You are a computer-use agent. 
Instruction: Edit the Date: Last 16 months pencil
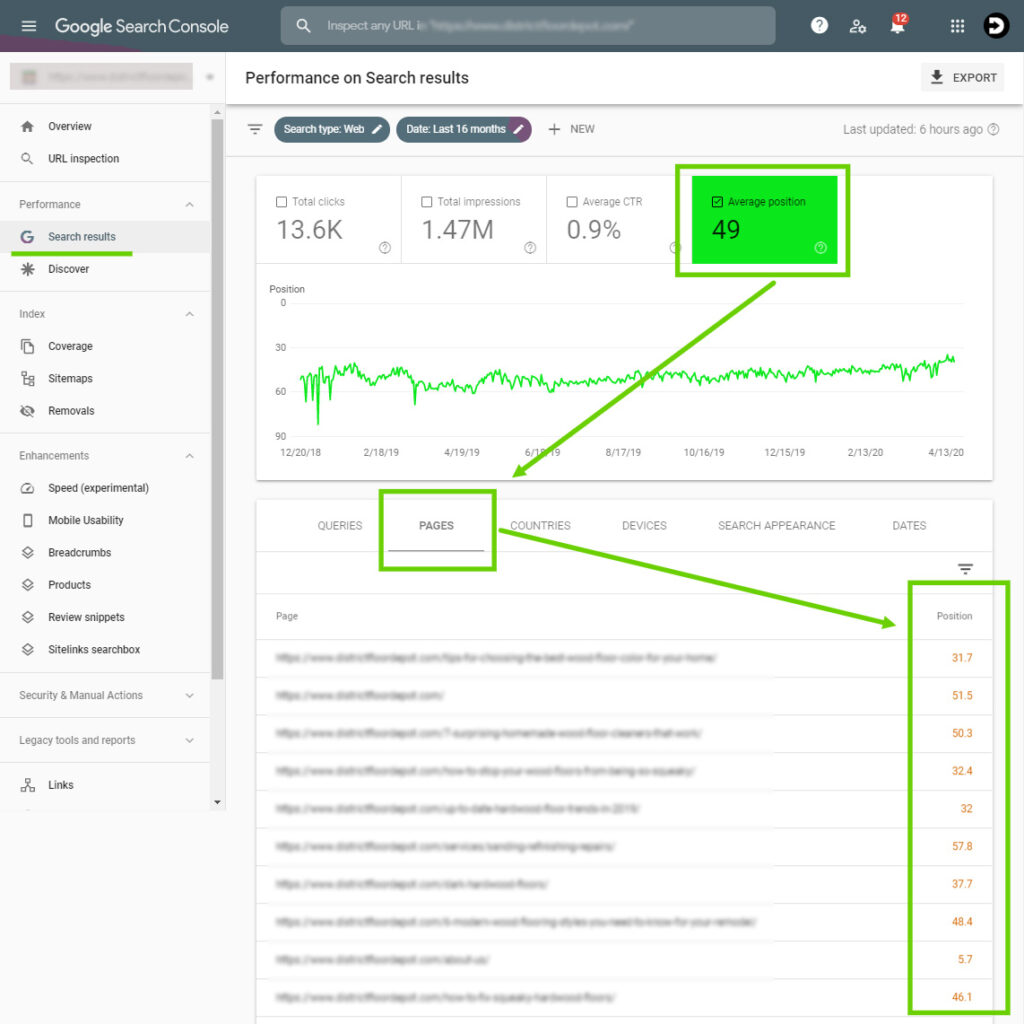pos(519,129)
